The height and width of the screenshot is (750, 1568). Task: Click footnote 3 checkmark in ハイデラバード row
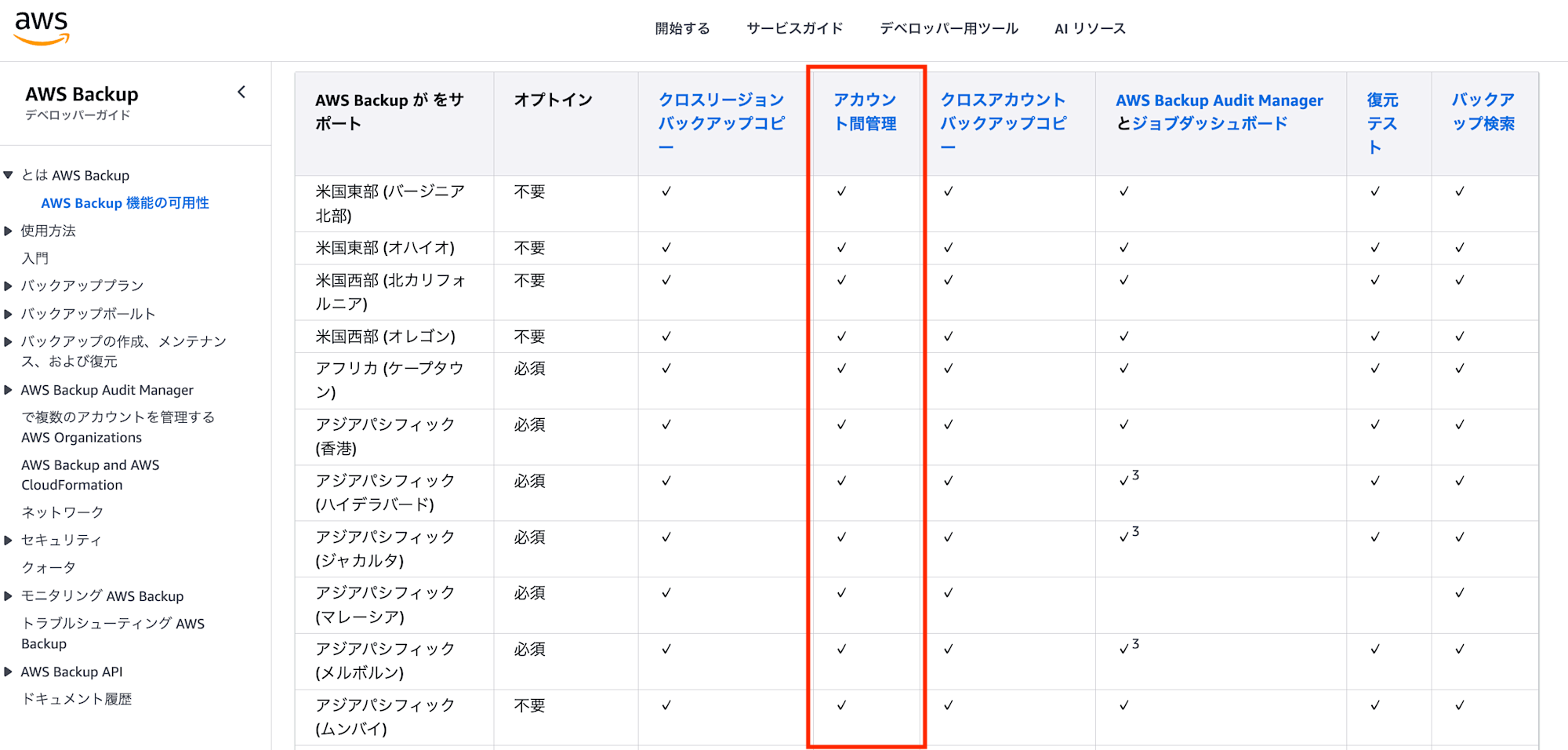pyautogui.click(x=1129, y=479)
